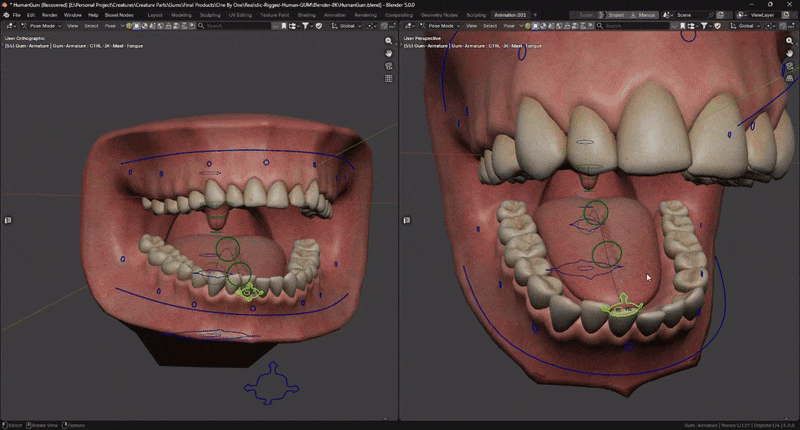The width and height of the screenshot is (800, 430).
Task: Click the zoom gizmo in left viewport
Action: 389,41
